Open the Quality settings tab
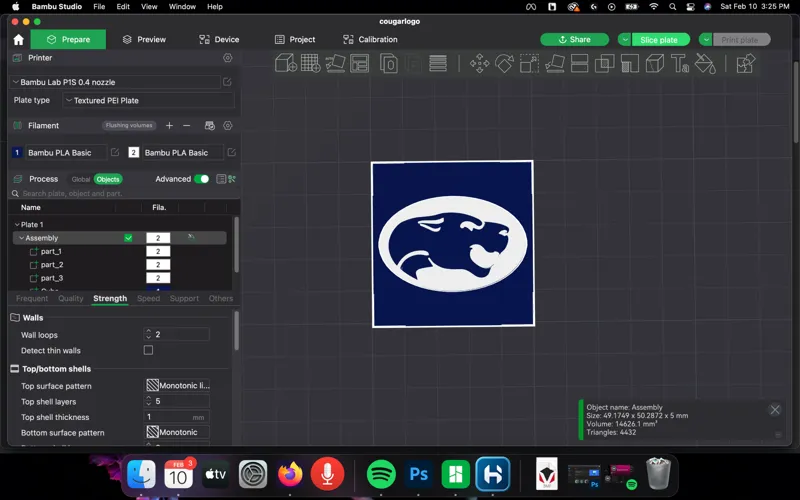This screenshot has height=500, width=800. [70, 298]
